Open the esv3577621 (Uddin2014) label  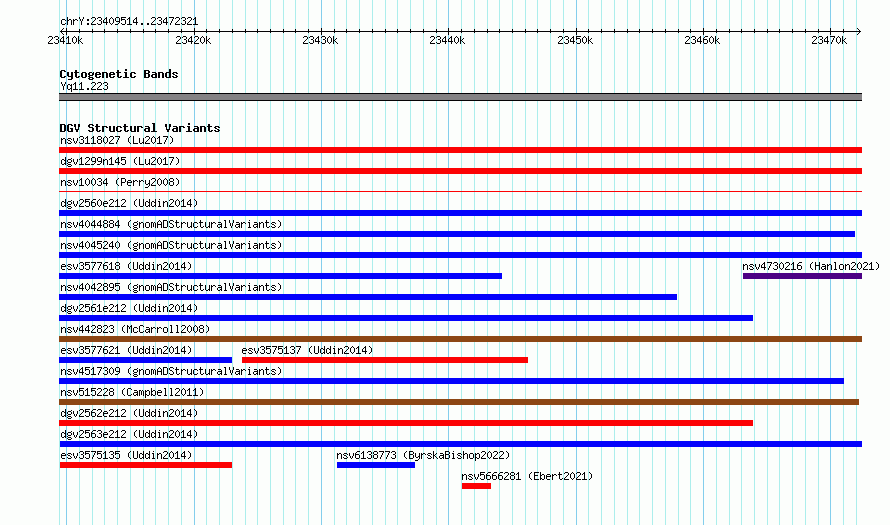(126, 350)
